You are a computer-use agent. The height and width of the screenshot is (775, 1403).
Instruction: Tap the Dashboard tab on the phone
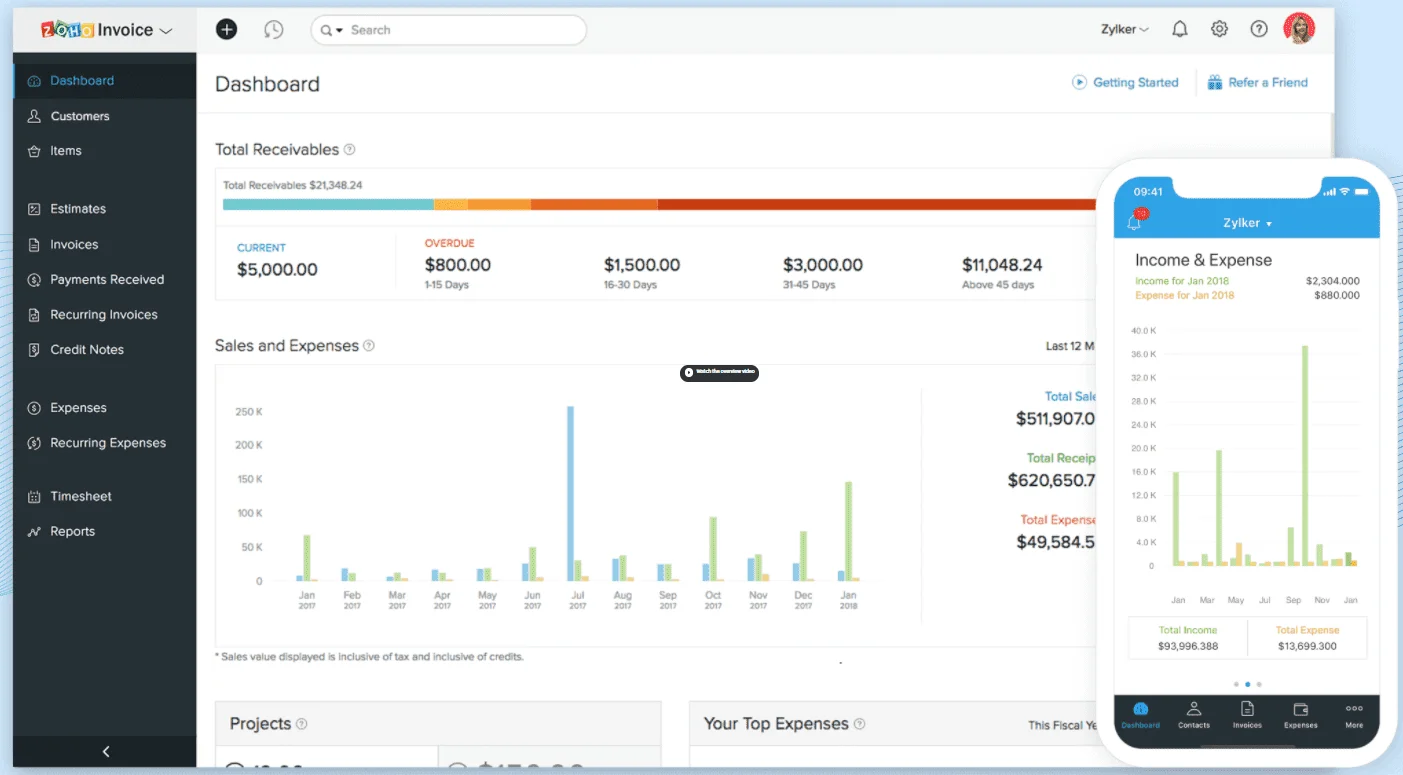[1141, 716]
